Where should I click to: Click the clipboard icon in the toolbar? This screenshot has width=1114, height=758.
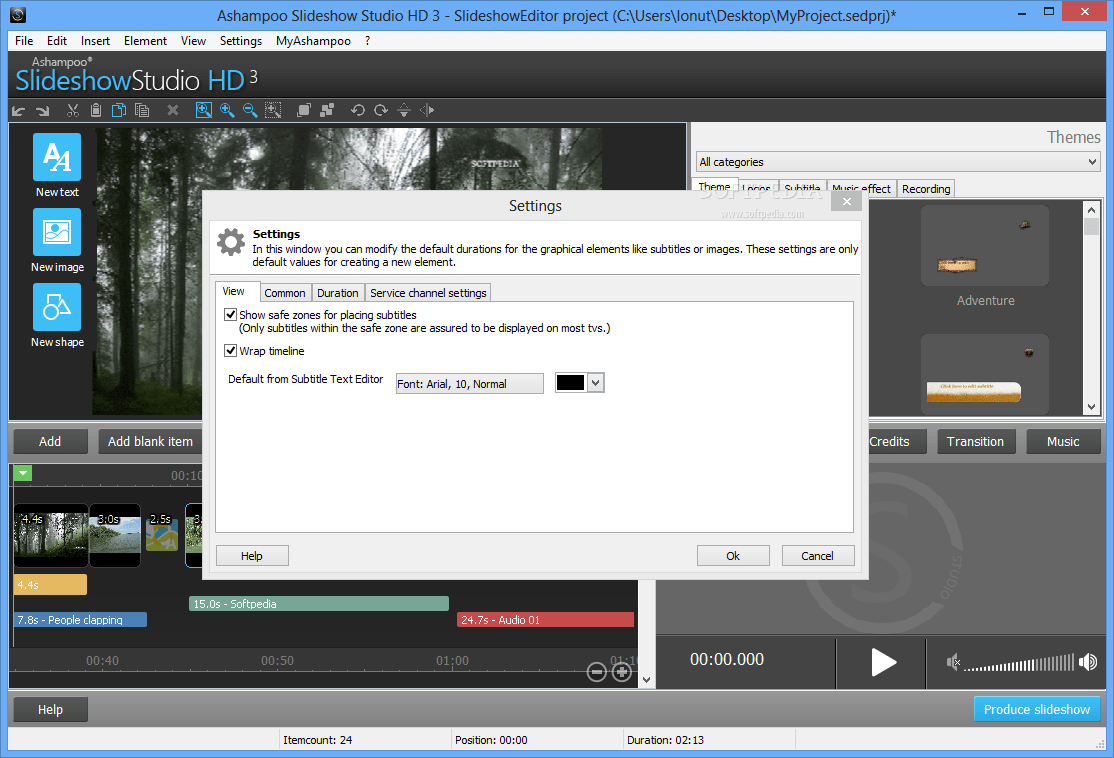pyautogui.click(x=96, y=110)
